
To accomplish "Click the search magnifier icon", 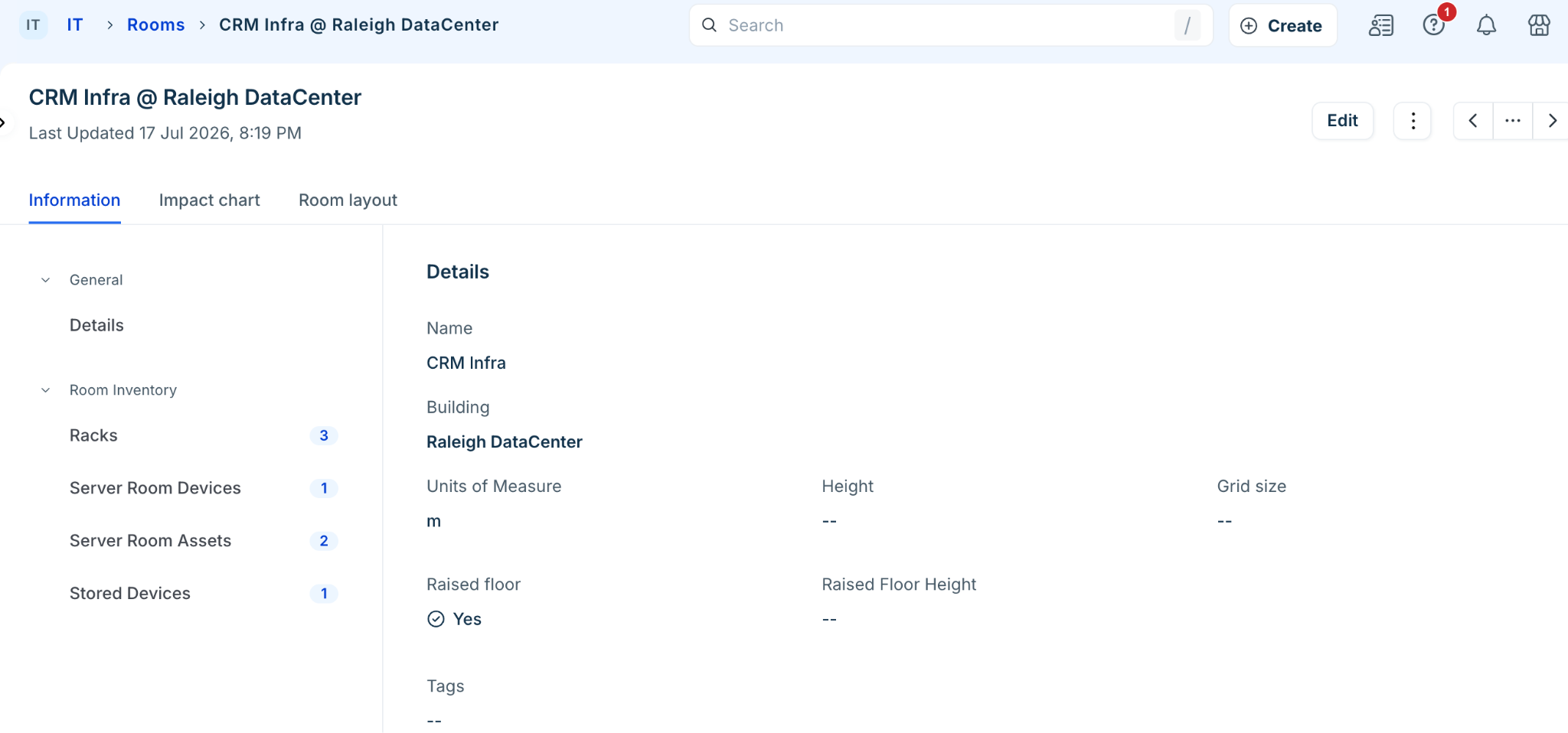I will tap(710, 25).
